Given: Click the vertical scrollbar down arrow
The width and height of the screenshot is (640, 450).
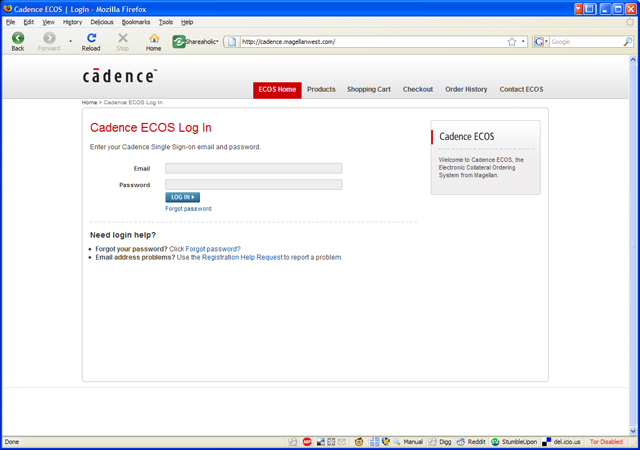Looking at the screenshot, I should click(x=633, y=431).
